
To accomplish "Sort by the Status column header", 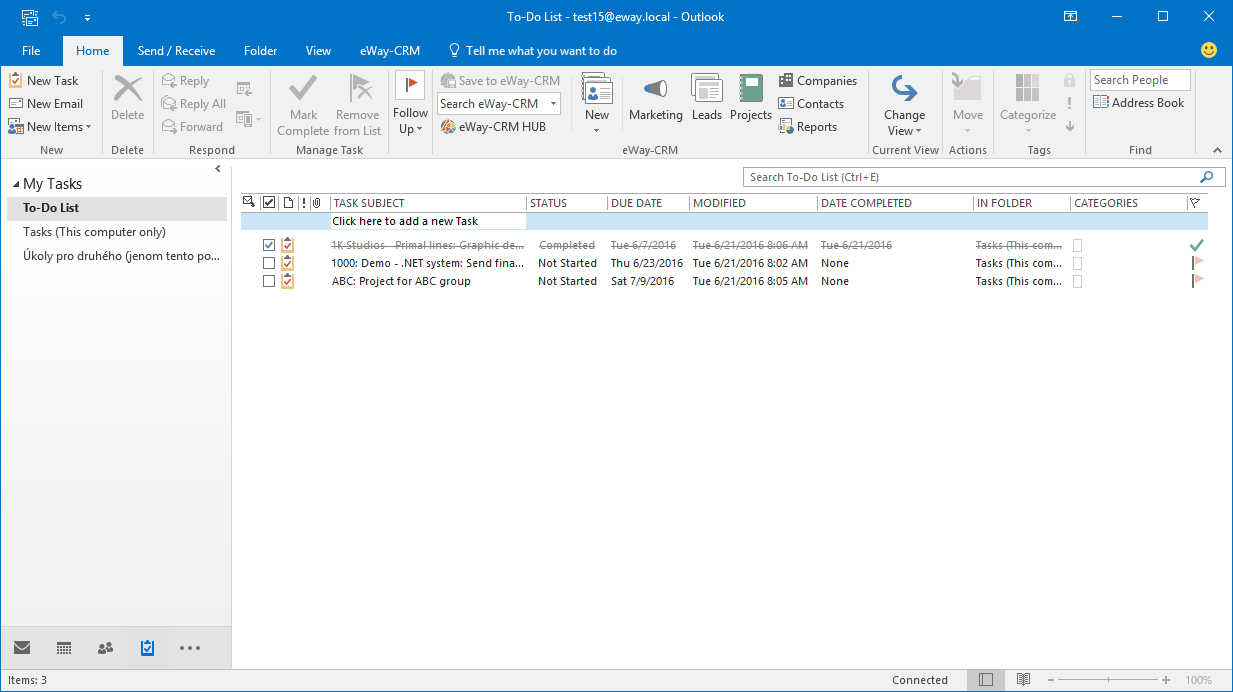I will [567, 203].
